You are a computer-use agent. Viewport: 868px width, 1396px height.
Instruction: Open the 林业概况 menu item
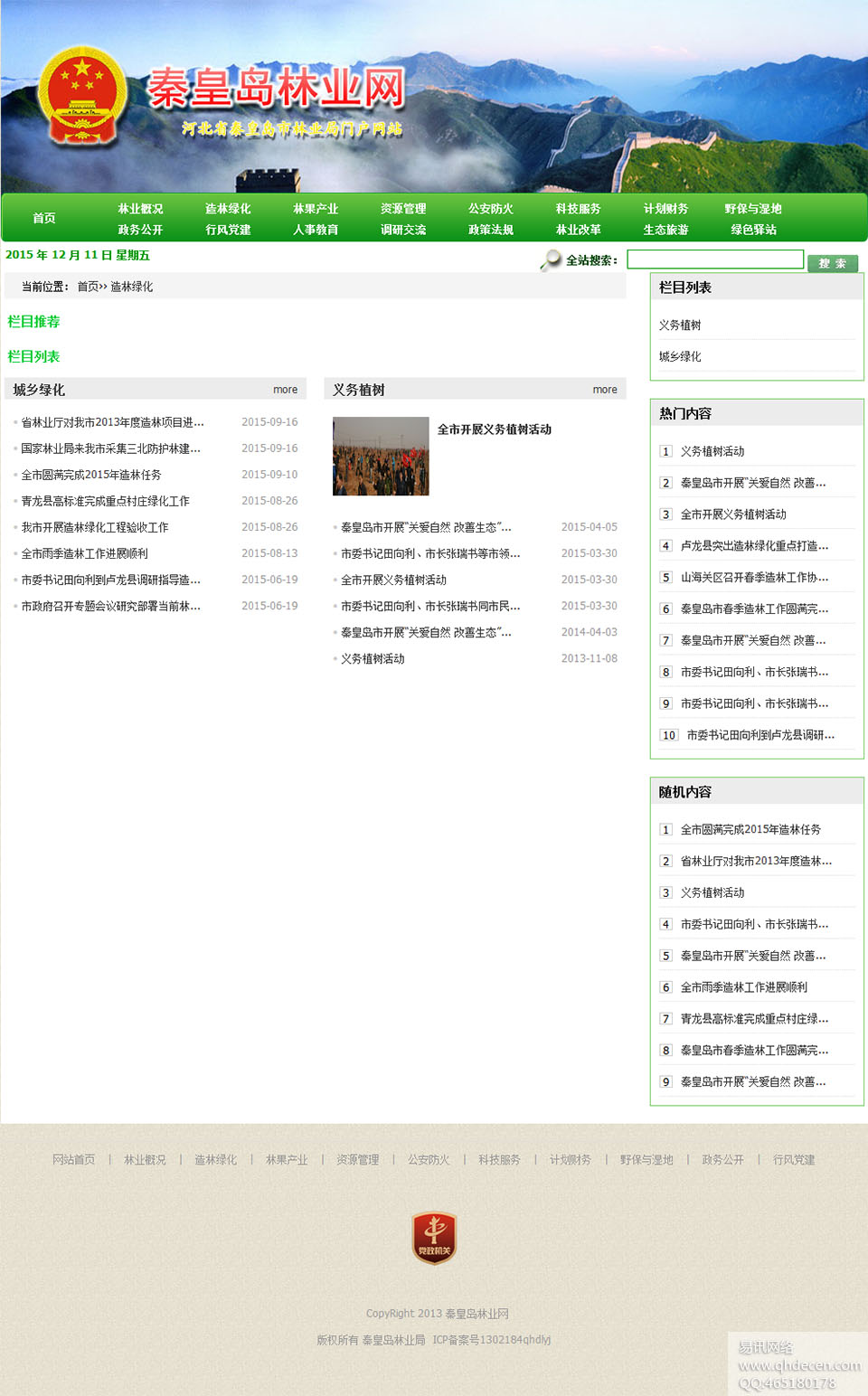click(x=140, y=209)
